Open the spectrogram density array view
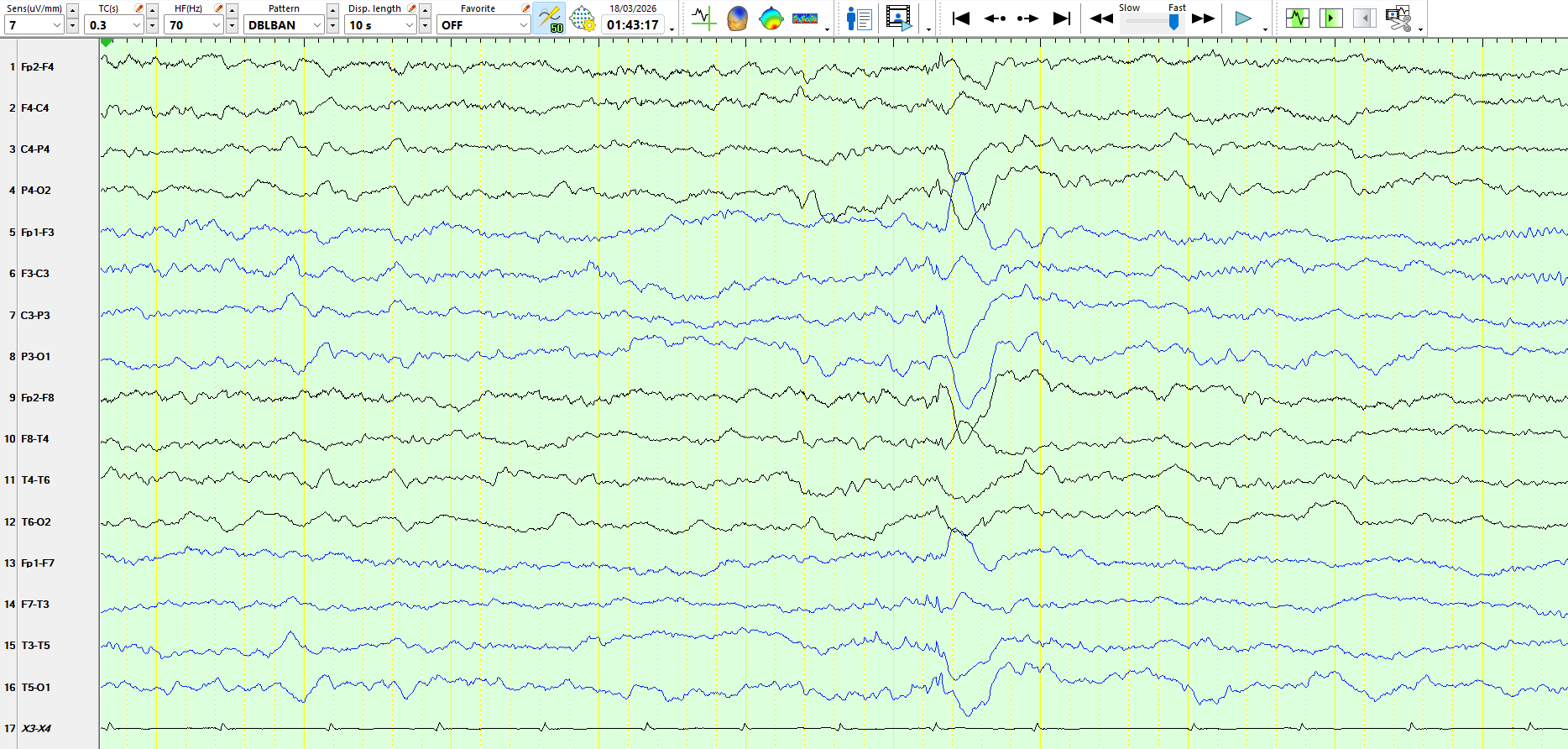 tap(805, 18)
